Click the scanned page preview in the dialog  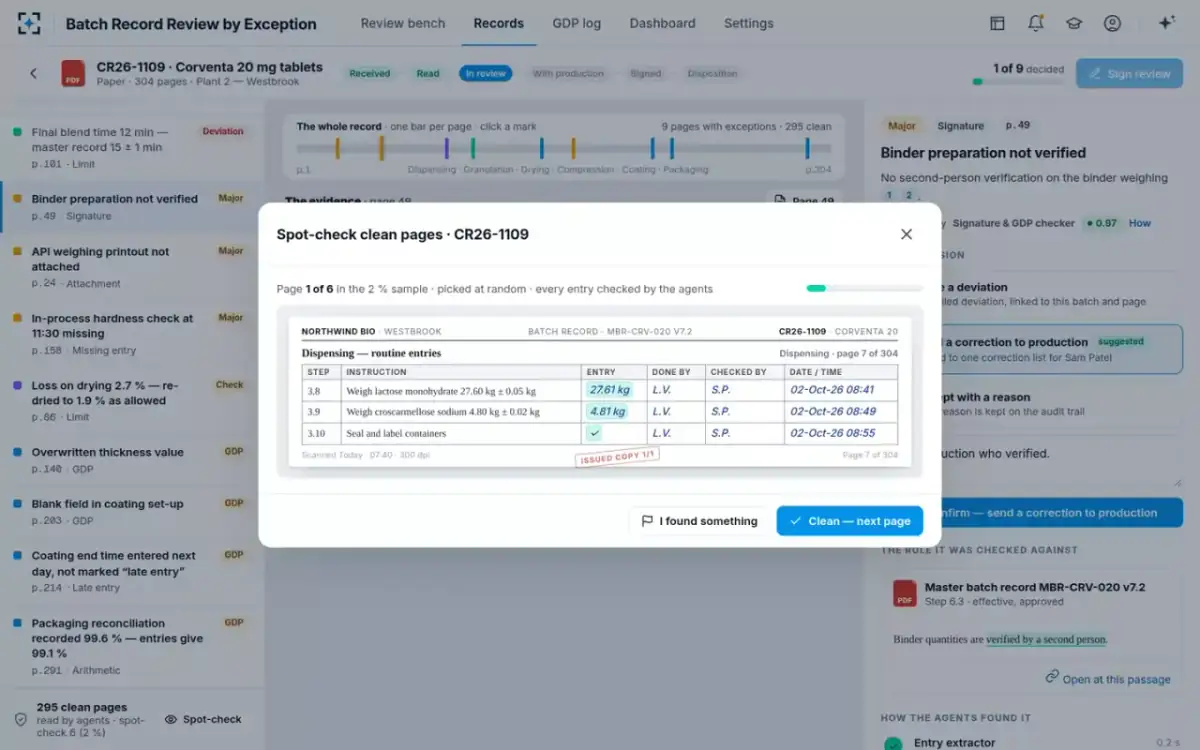point(600,392)
